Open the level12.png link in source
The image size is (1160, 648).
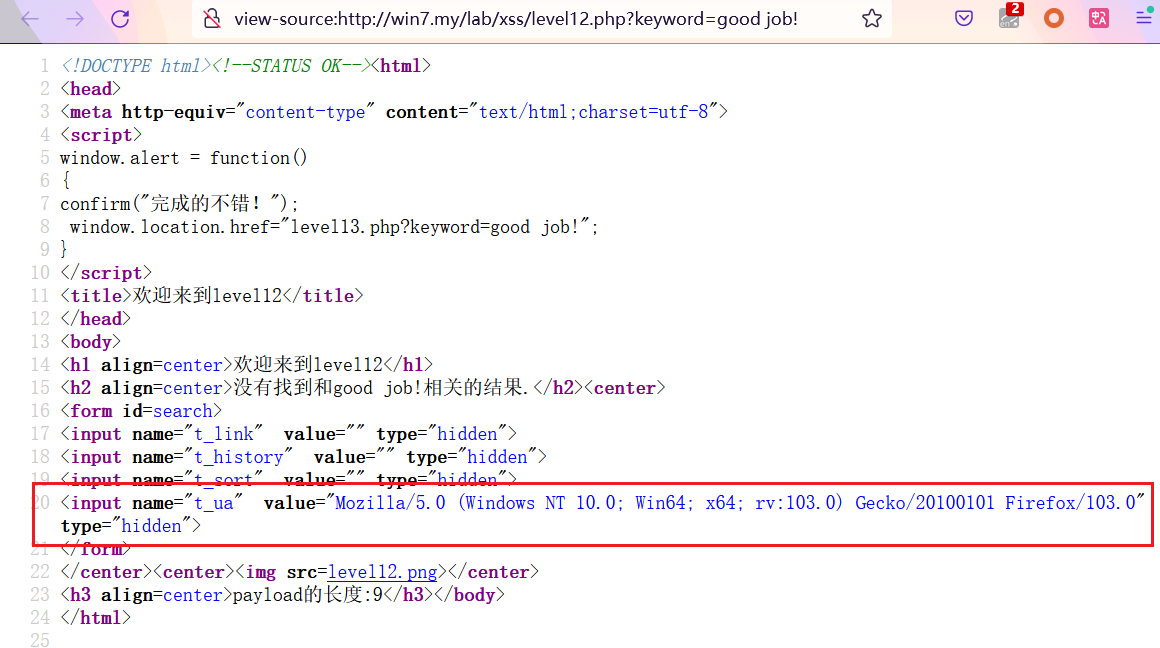(382, 572)
